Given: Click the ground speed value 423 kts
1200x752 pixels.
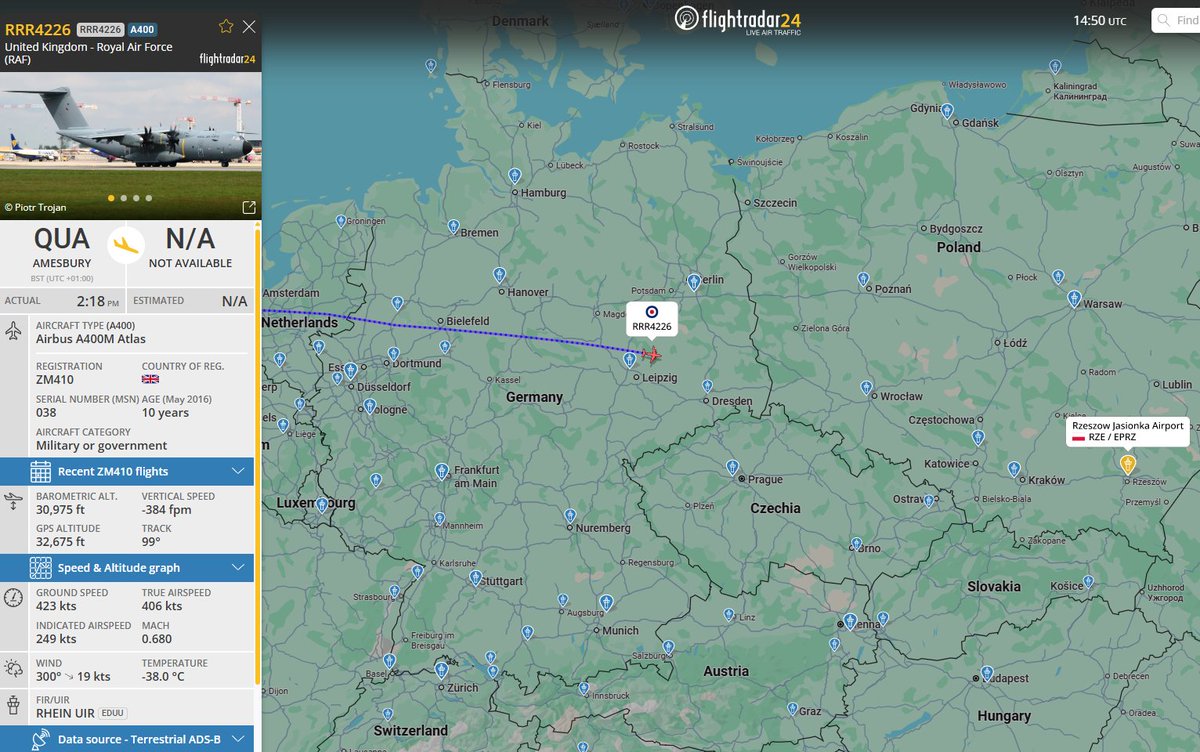Looking at the screenshot, I should (x=57, y=606).
